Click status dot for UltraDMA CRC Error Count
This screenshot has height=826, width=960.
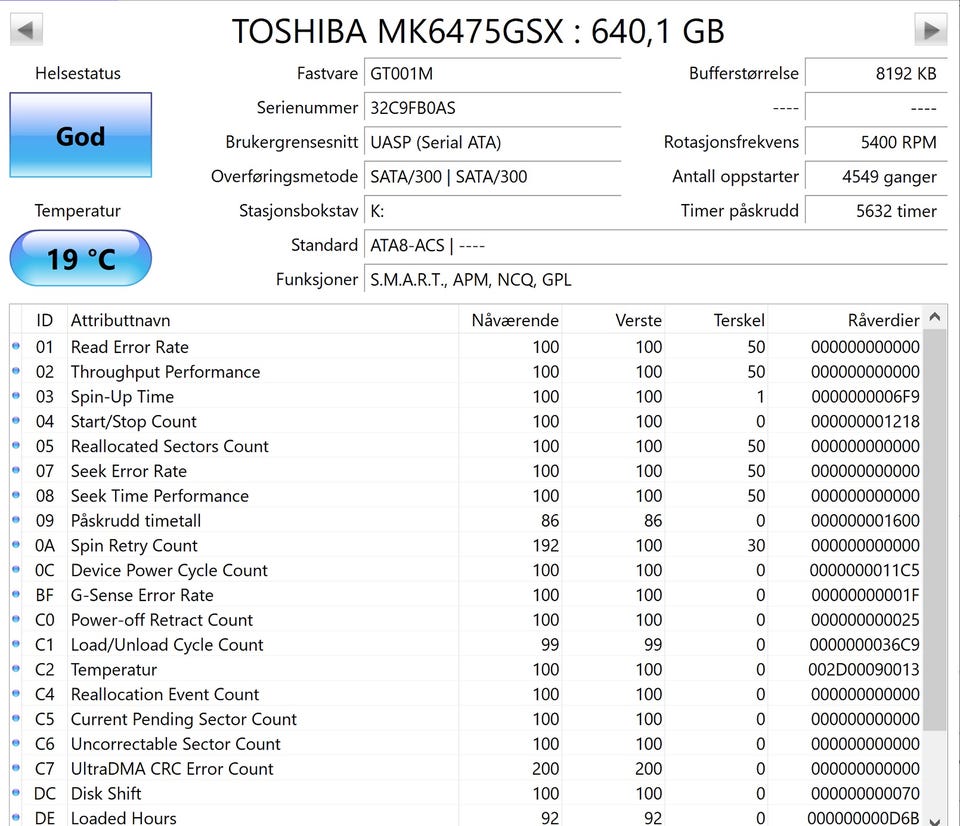16,768
